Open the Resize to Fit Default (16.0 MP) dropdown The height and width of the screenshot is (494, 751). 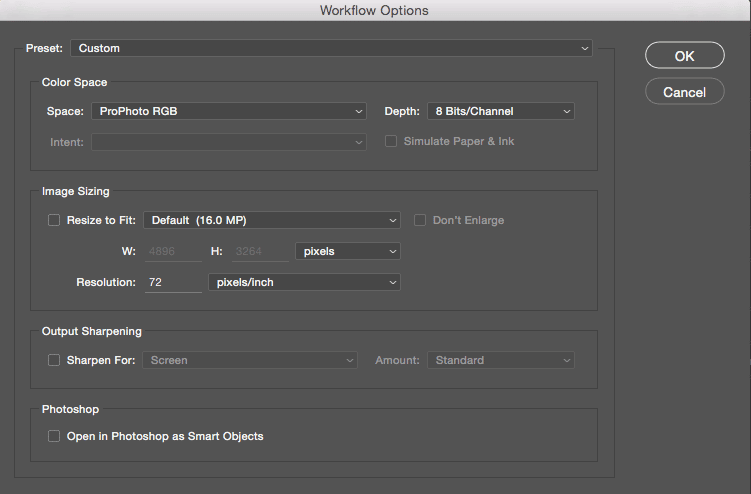pyautogui.click(x=272, y=220)
